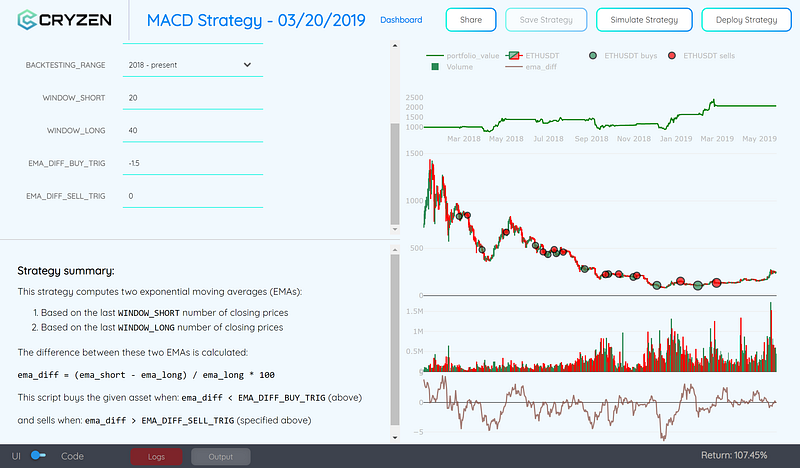Toggle ETHUSDT sells legend entry
Viewport: 800px width, 468px height.
pyautogui.click(x=702, y=56)
